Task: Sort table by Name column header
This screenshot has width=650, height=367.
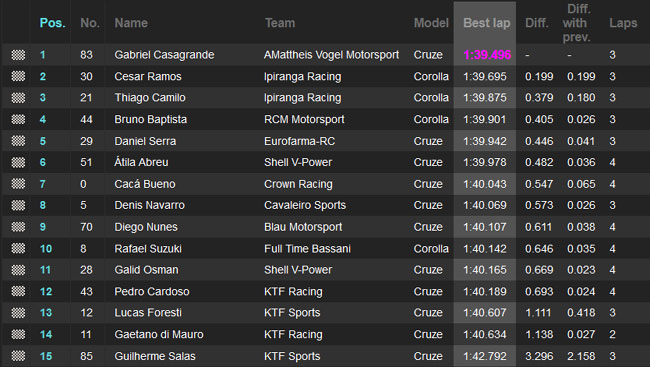Action: [x=131, y=23]
